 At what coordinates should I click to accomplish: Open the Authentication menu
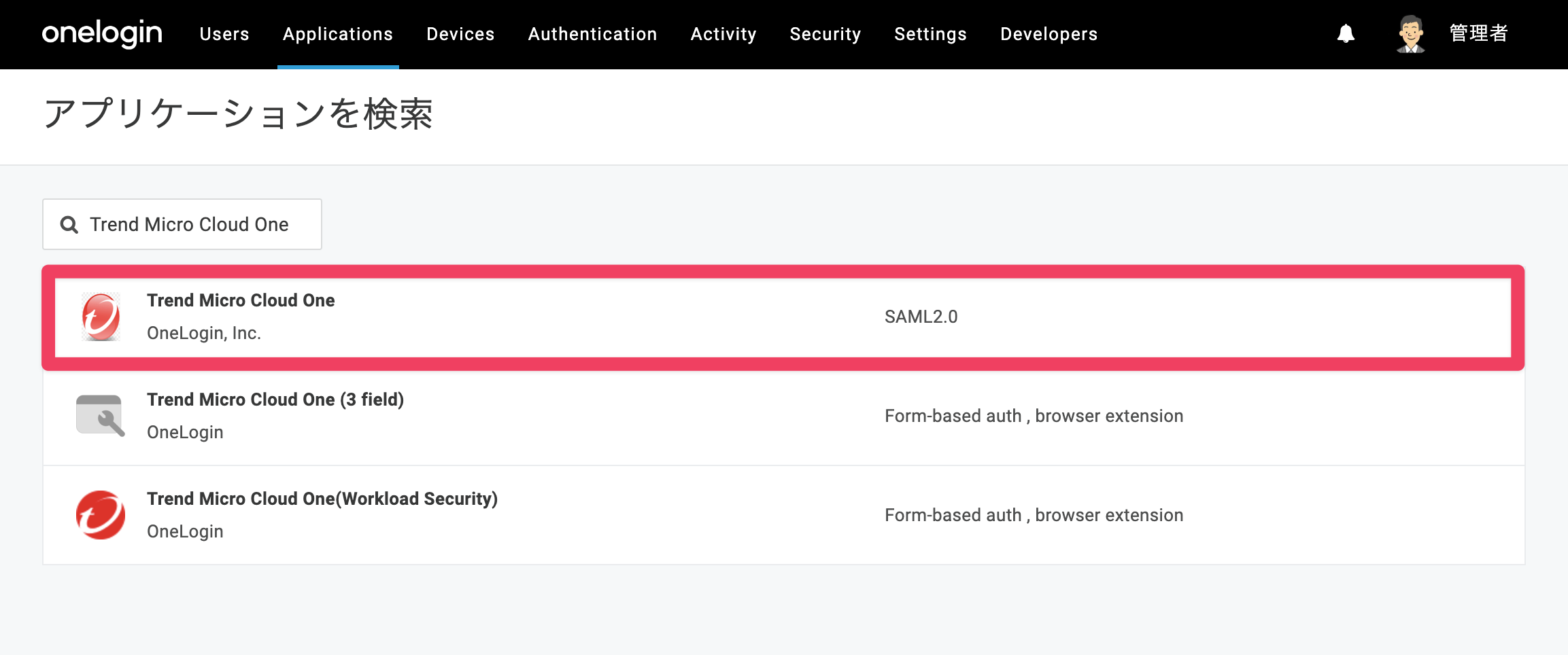click(592, 34)
